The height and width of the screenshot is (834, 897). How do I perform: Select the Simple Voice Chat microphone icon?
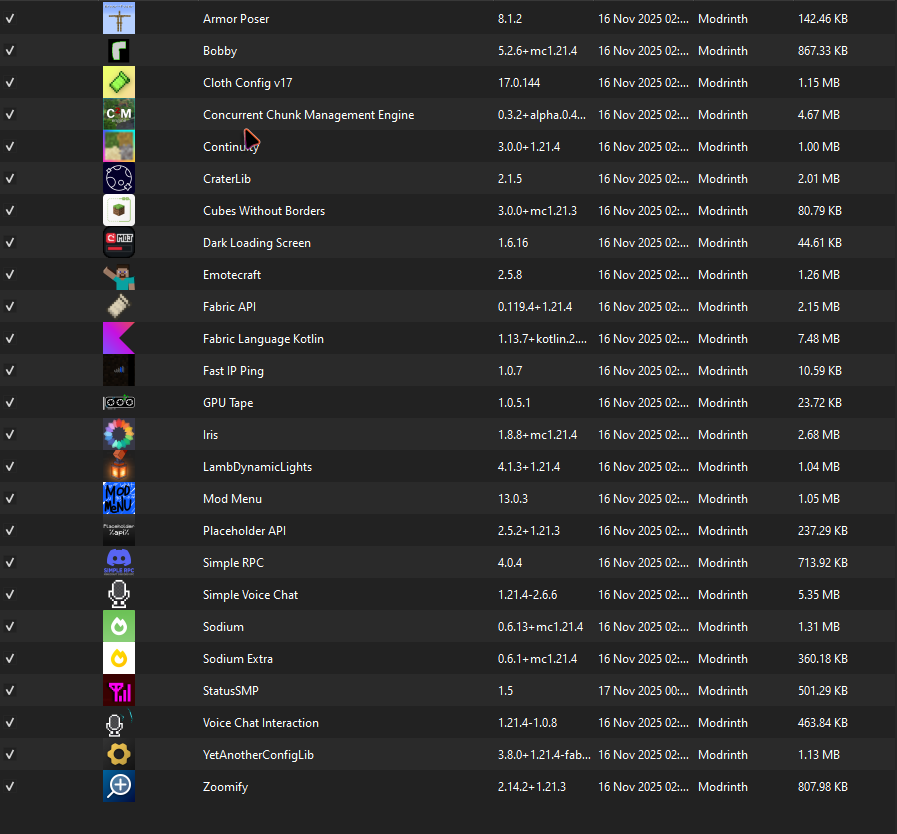point(119,594)
